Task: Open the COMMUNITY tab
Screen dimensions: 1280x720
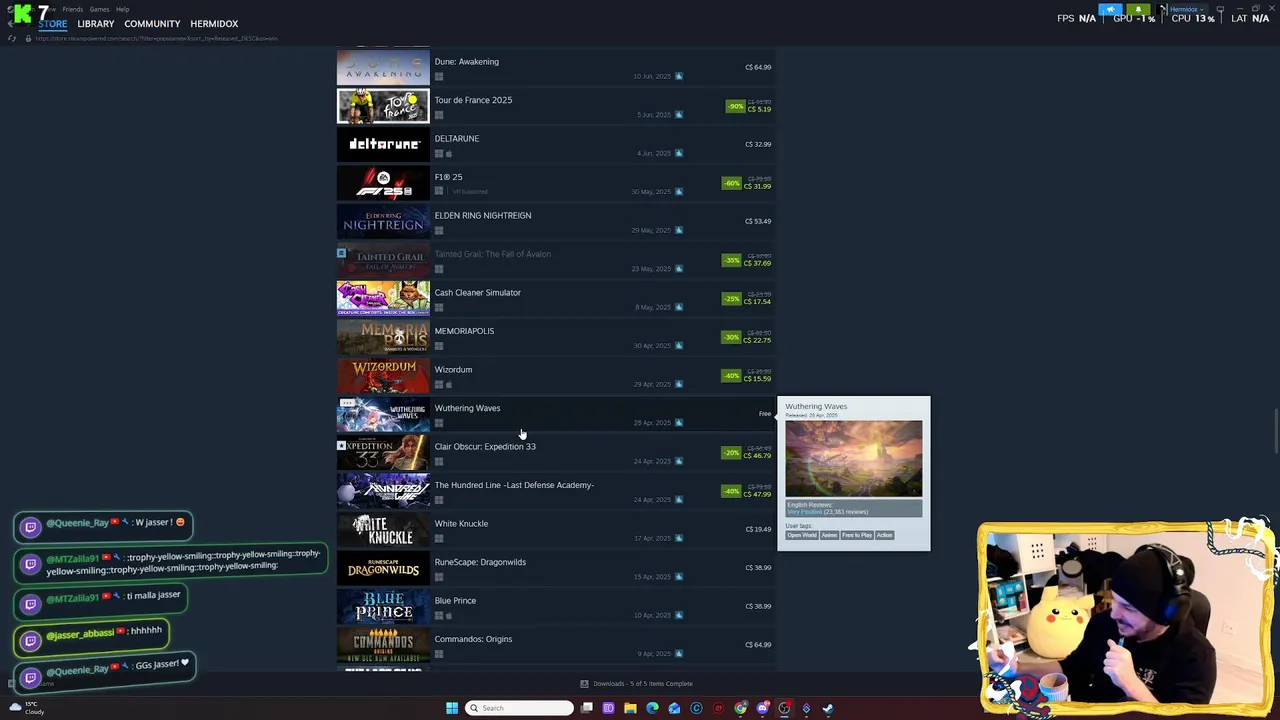Action: coord(152,24)
